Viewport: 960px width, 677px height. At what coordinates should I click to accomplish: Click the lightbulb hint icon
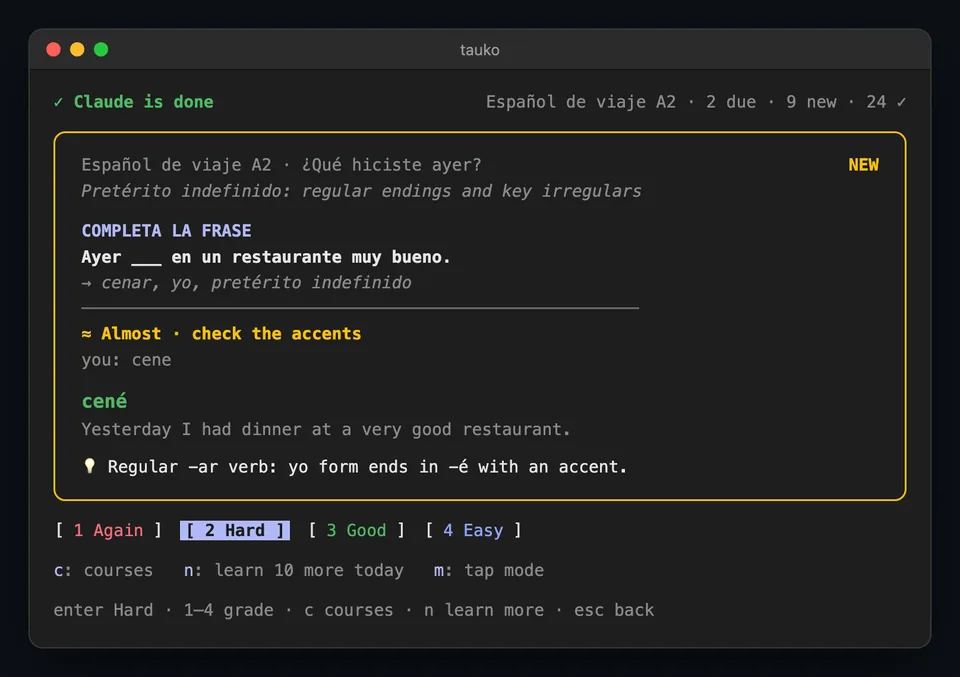[x=89, y=466]
